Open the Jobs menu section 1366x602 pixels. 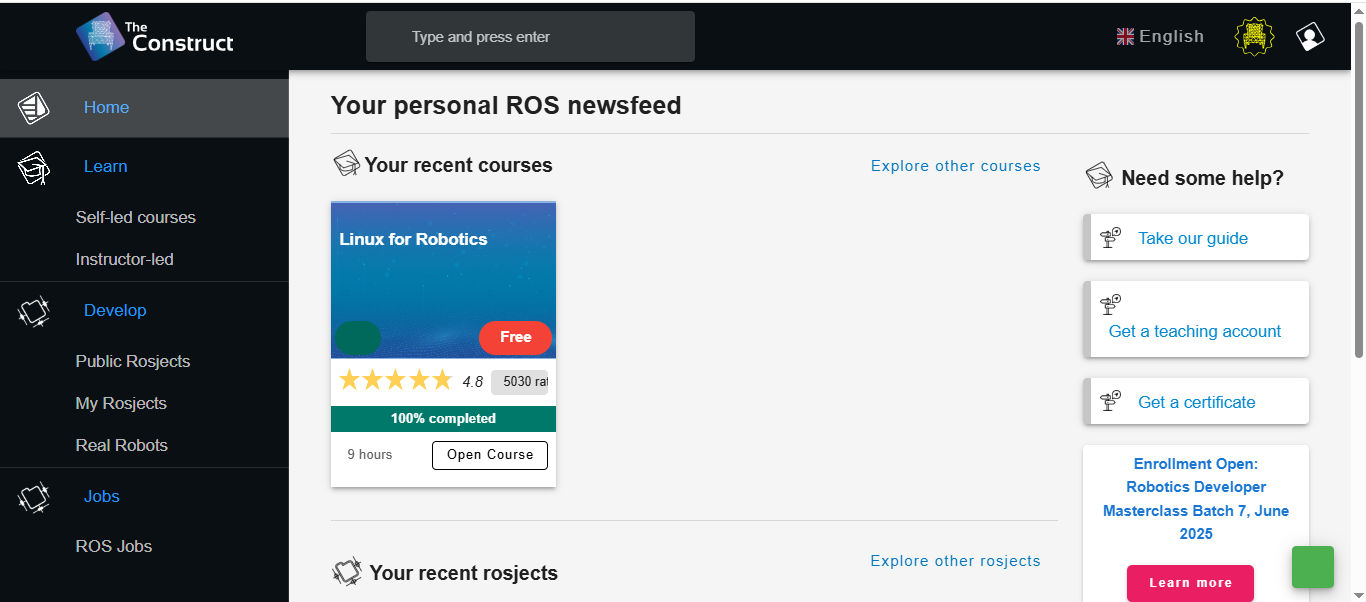point(102,497)
